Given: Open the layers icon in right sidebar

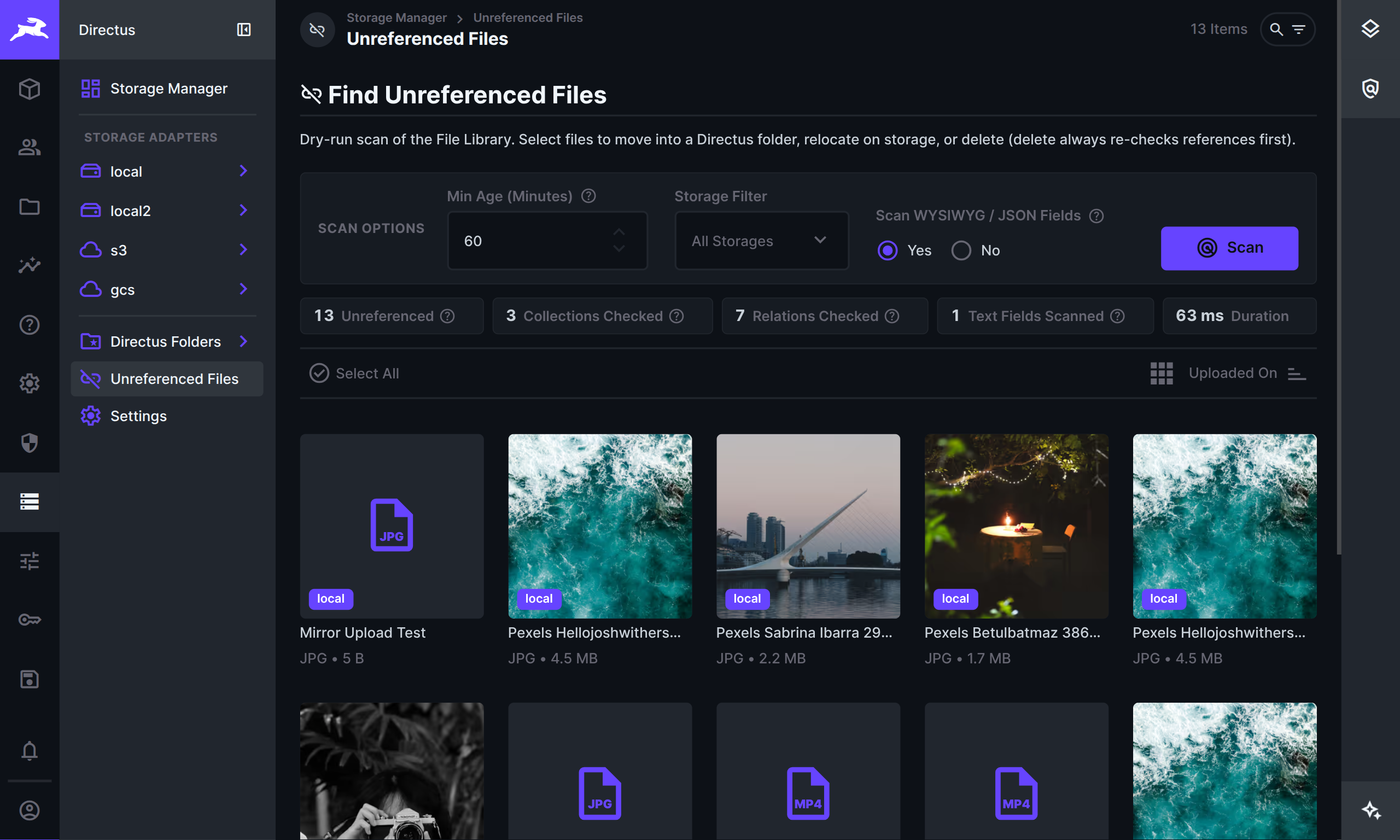Looking at the screenshot, I should (x=1370, y=30).
